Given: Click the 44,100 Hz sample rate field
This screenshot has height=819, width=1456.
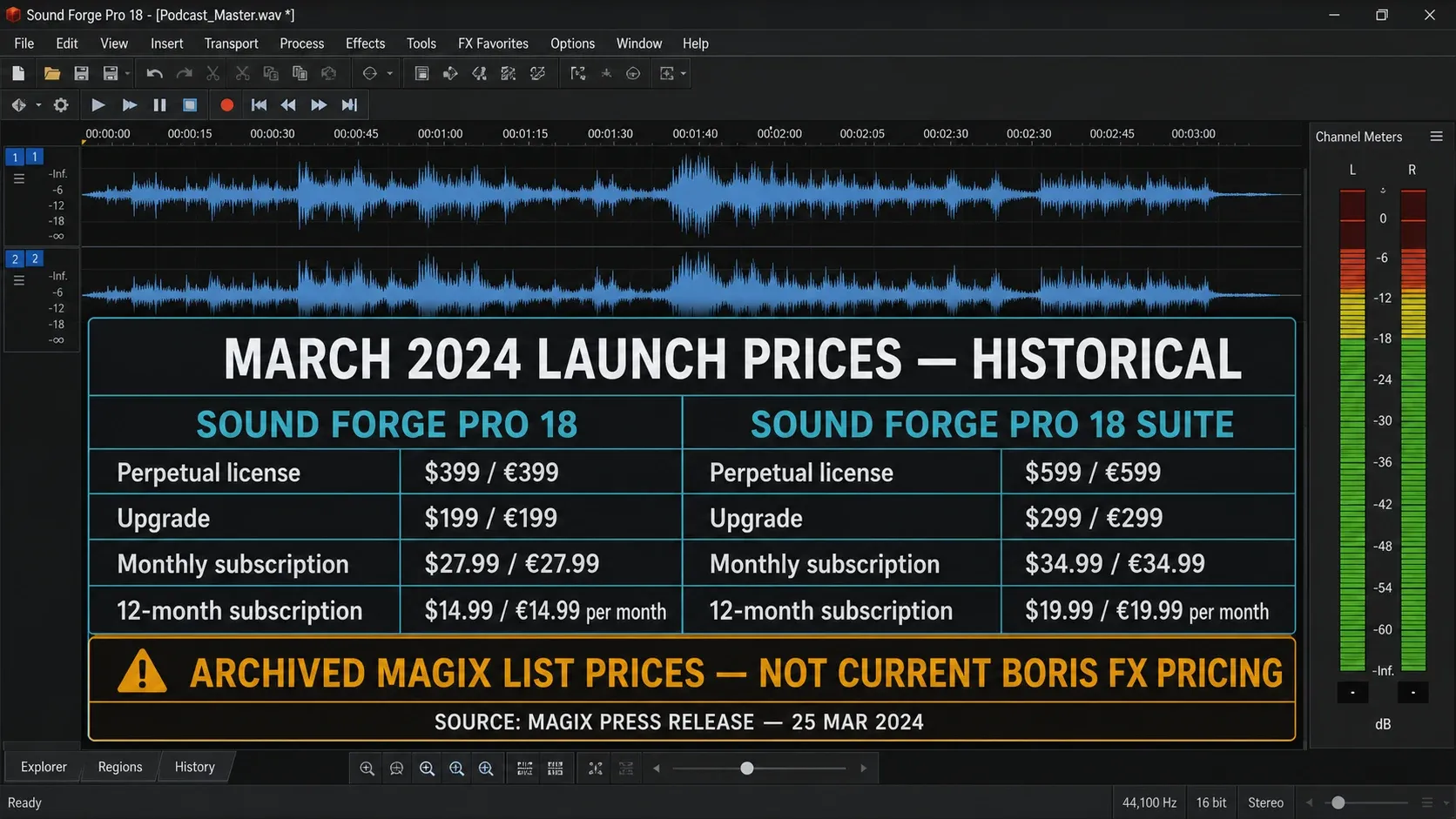Looking at the screenshot, I should tap(1149, 802).
